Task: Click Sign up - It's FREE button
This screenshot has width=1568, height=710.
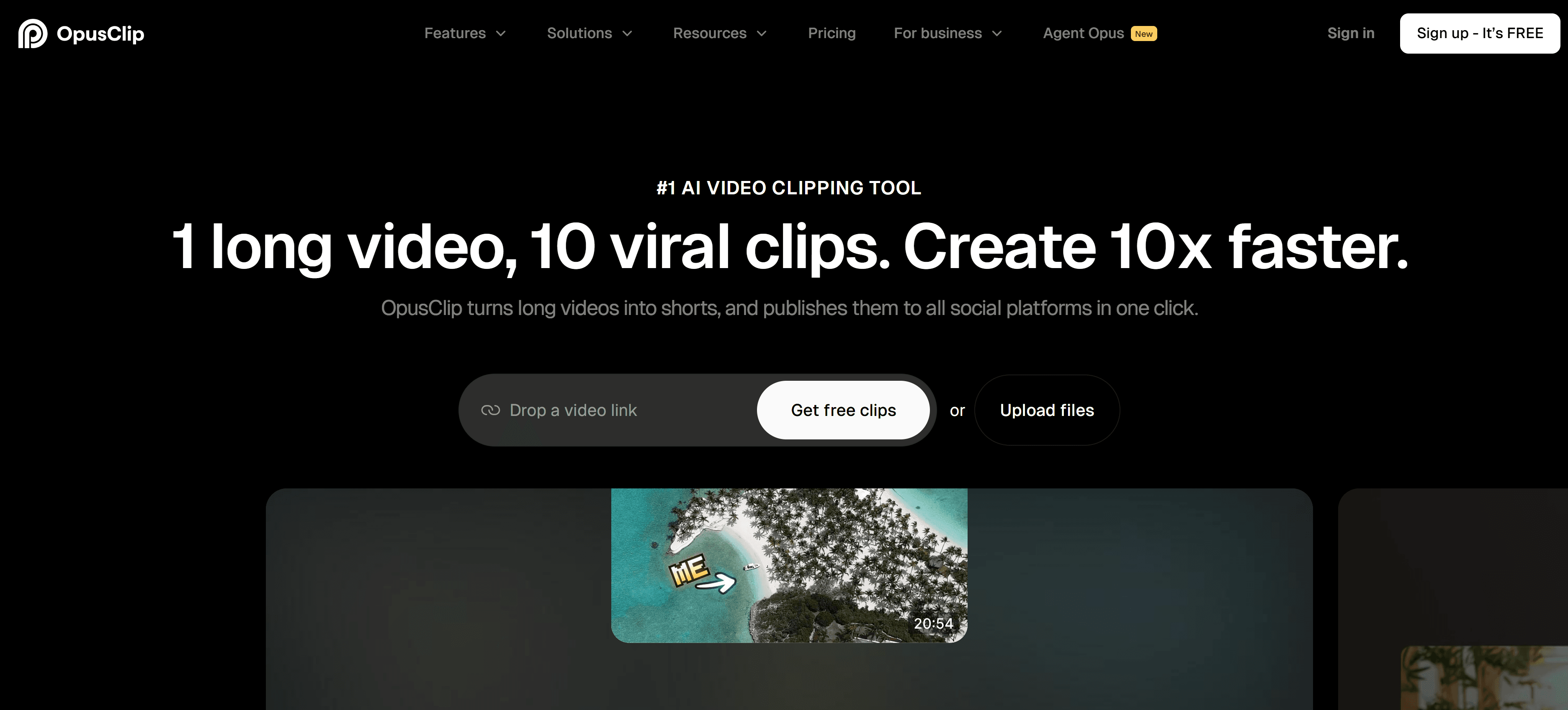Action: tap(1480, 34)
